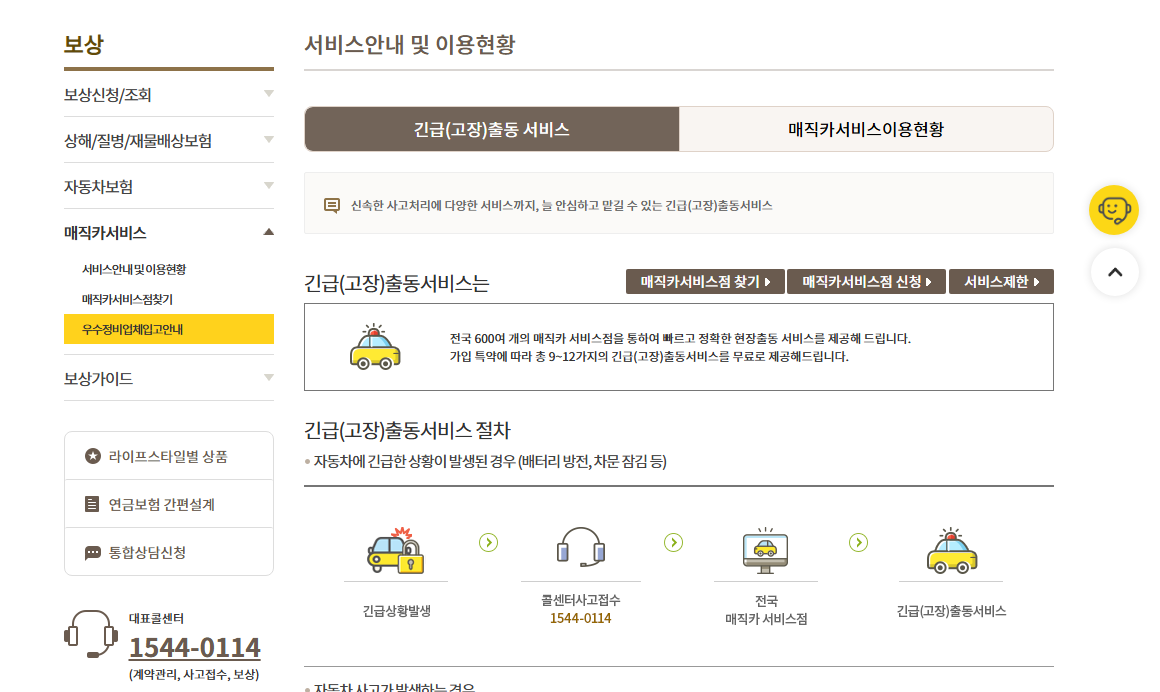1160x692 pixels.
Task: Click the 가입 특약에 따라 총 9~12가지 sentence
Action: 649,356
